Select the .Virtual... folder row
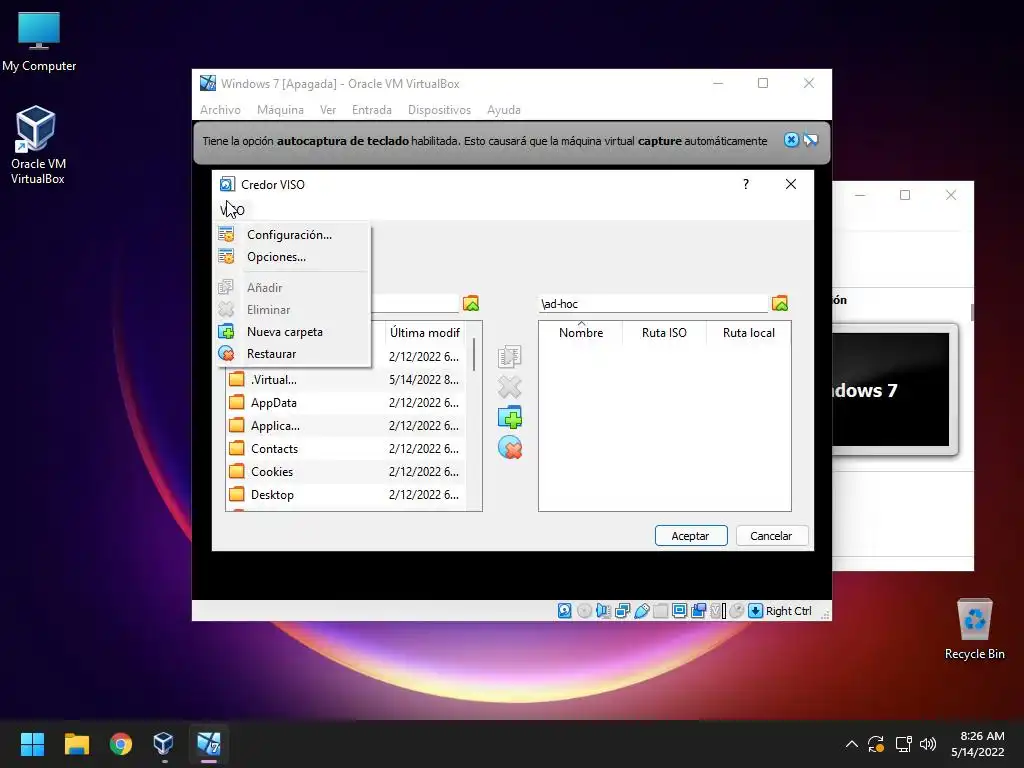1024x768 pixels. [346, 379]
